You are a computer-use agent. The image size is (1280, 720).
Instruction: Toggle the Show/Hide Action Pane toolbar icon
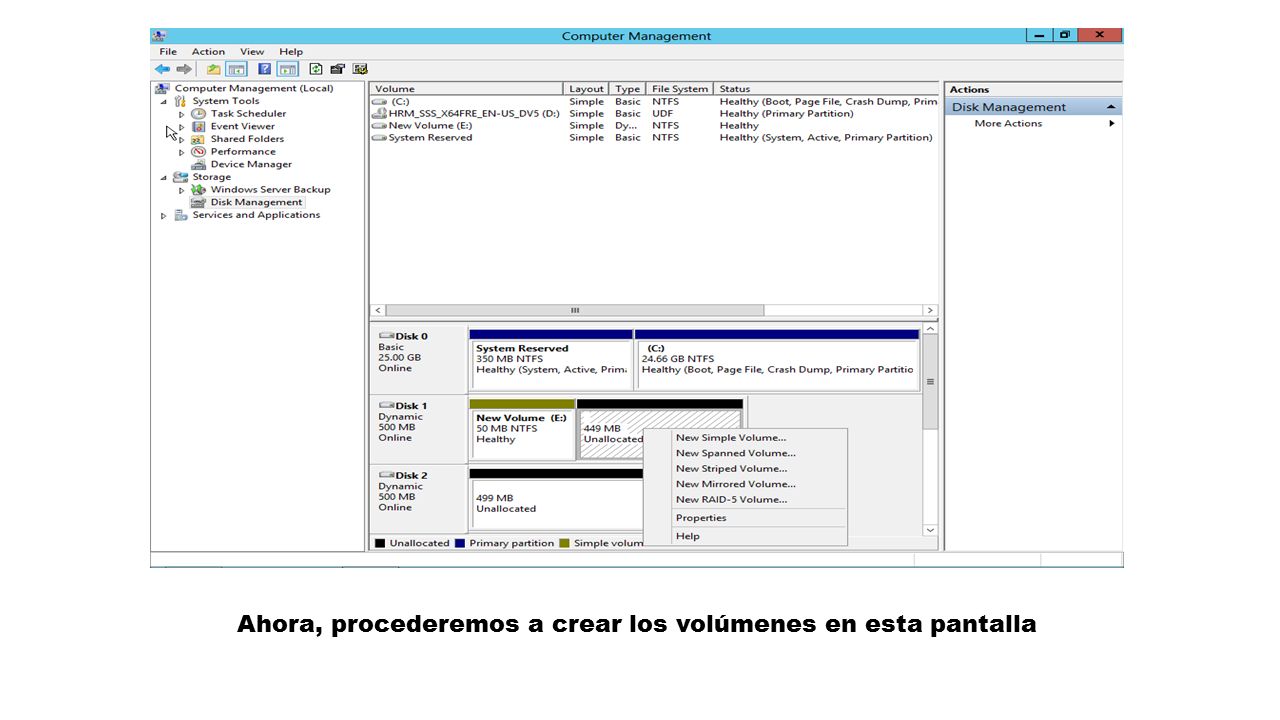point(288,69)
